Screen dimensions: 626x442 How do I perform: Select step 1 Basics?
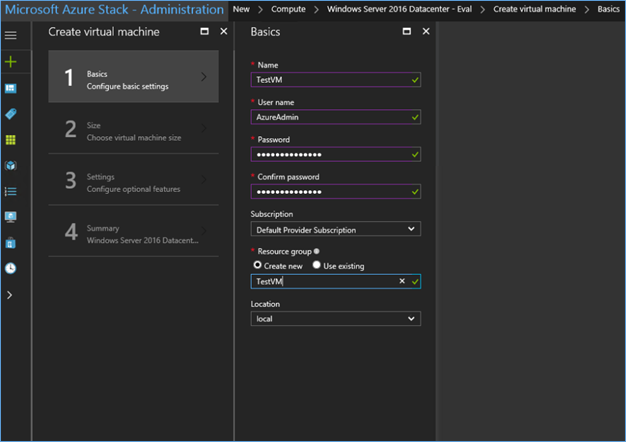pyautogui.click(x=133, y=76)
